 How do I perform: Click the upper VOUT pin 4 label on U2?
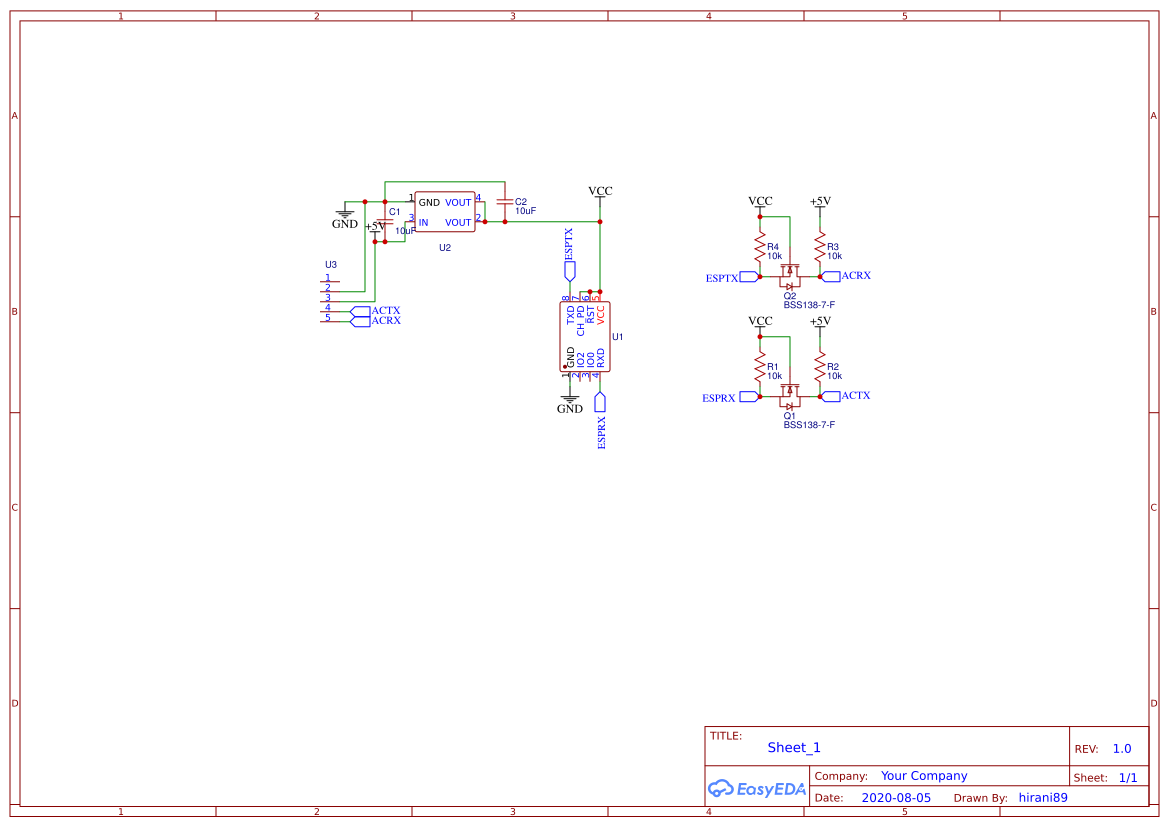[459, 202]
